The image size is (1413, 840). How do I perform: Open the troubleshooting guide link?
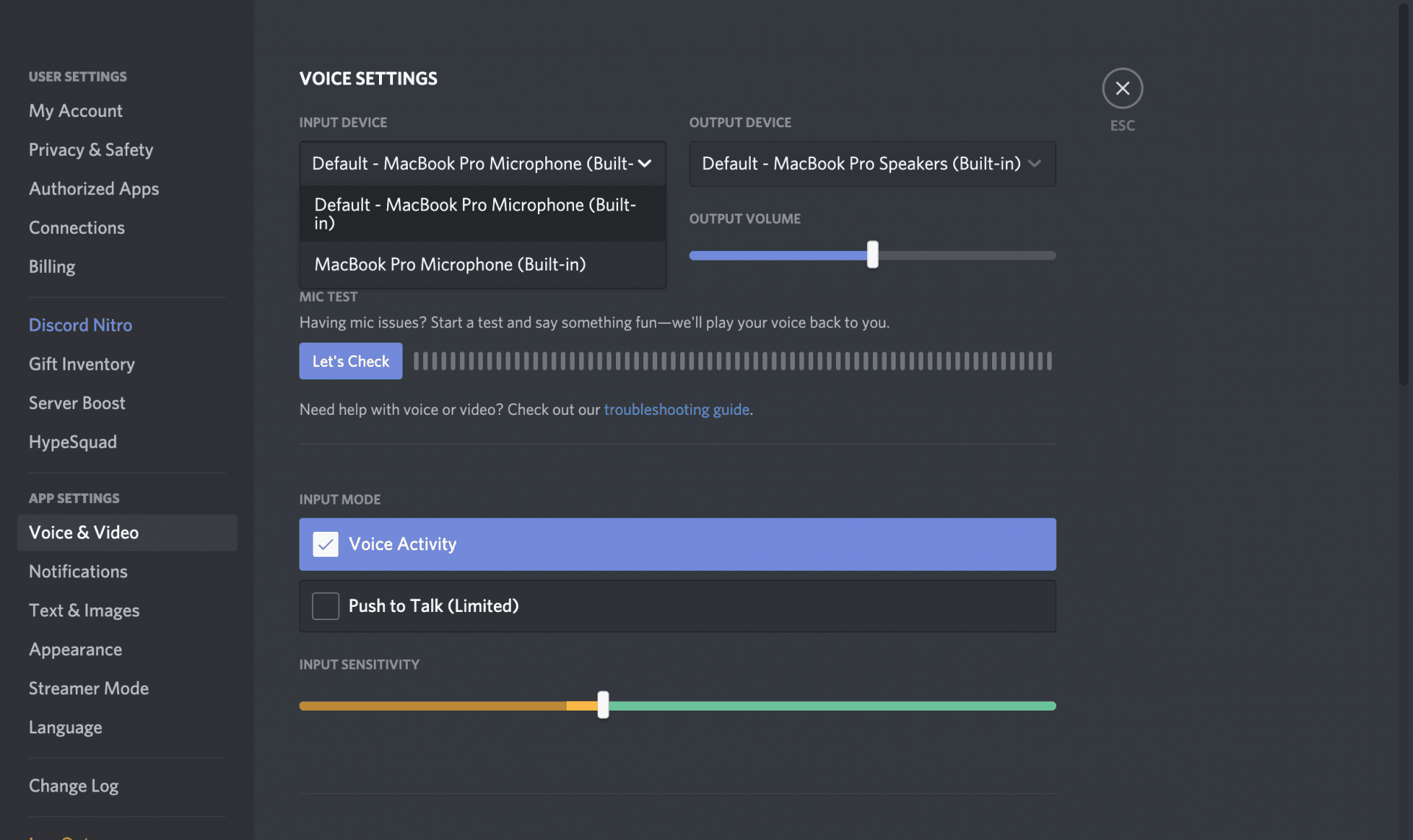tap(676, 409)
